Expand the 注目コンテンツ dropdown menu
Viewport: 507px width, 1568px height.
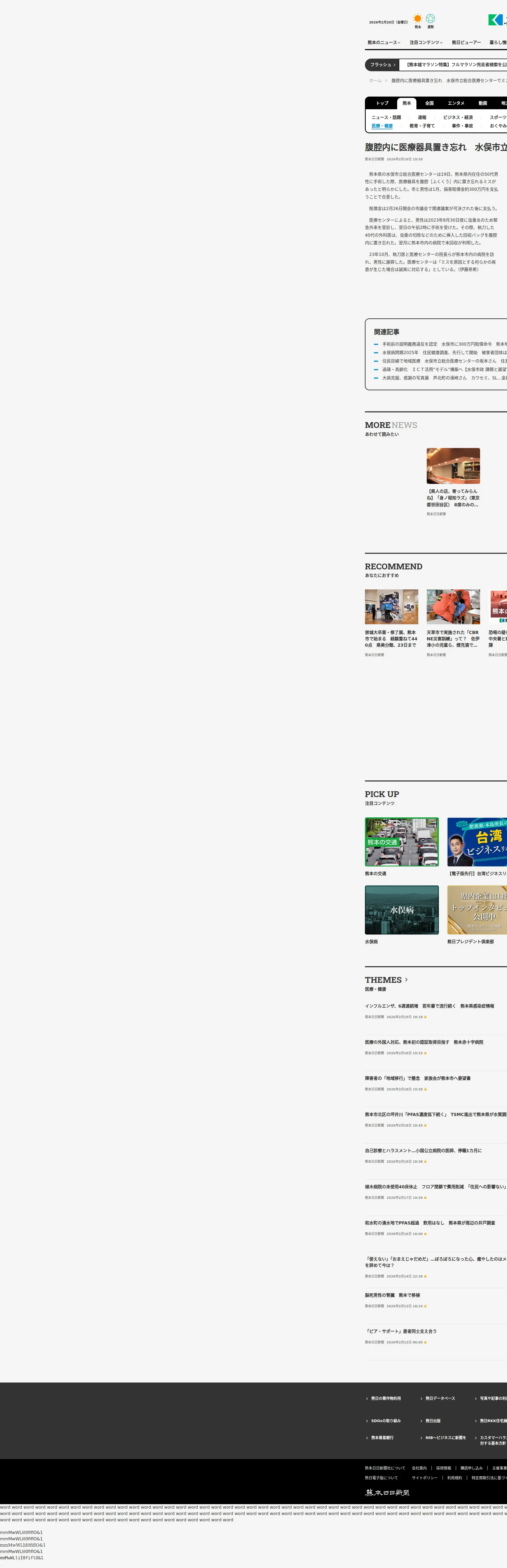coord(426,42)
